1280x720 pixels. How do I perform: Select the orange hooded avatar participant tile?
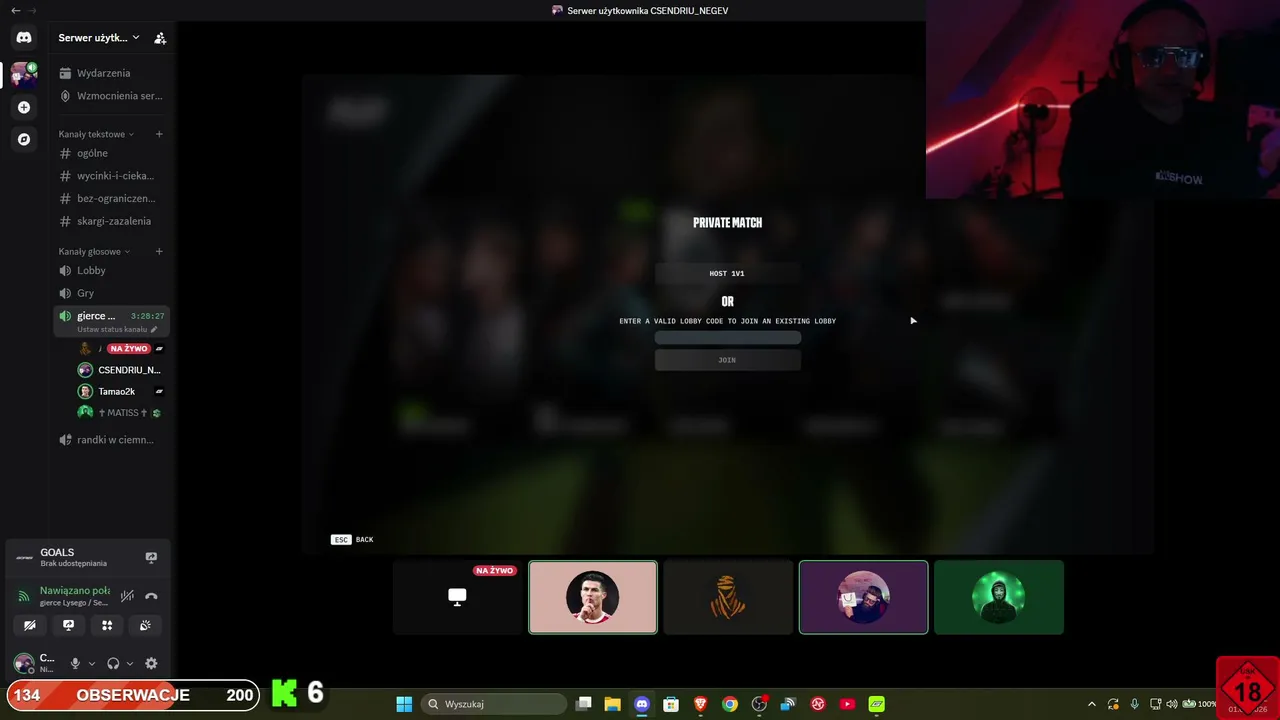coord(728,597)
